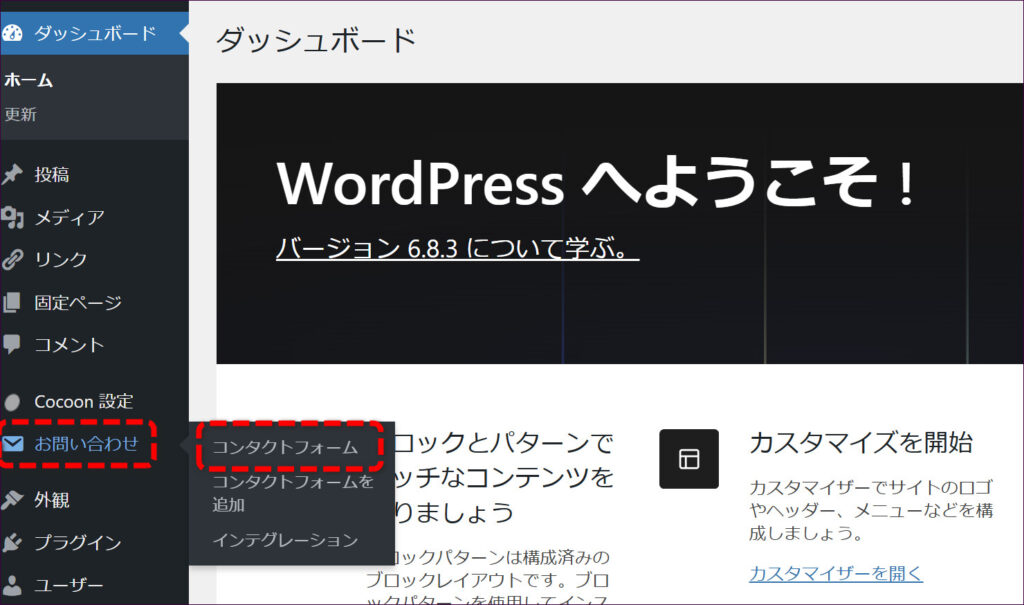Select コンタクトフォームを追加 from the submenu
1024x605 pixels.
click(x=292, y=493)
